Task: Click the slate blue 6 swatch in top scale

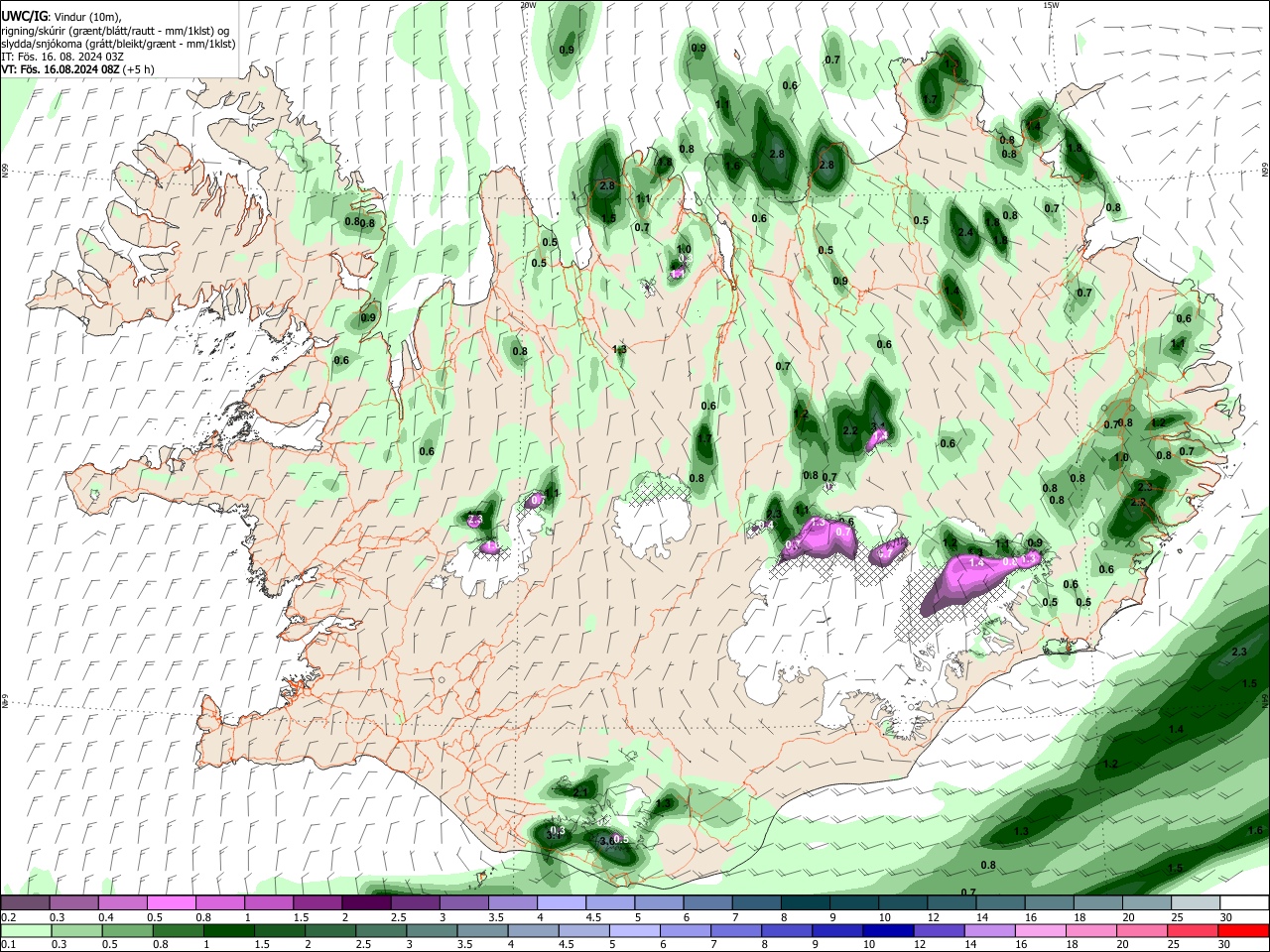Action: click(x=707, y=903)
